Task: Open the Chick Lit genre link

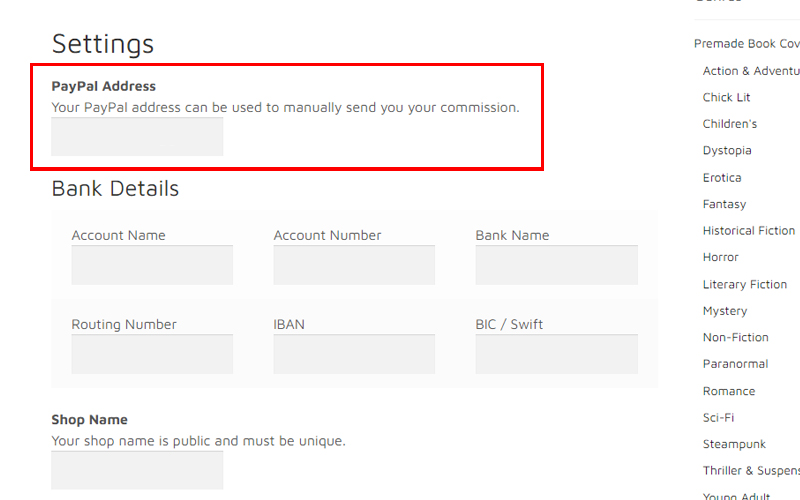Action: point(726,97)
